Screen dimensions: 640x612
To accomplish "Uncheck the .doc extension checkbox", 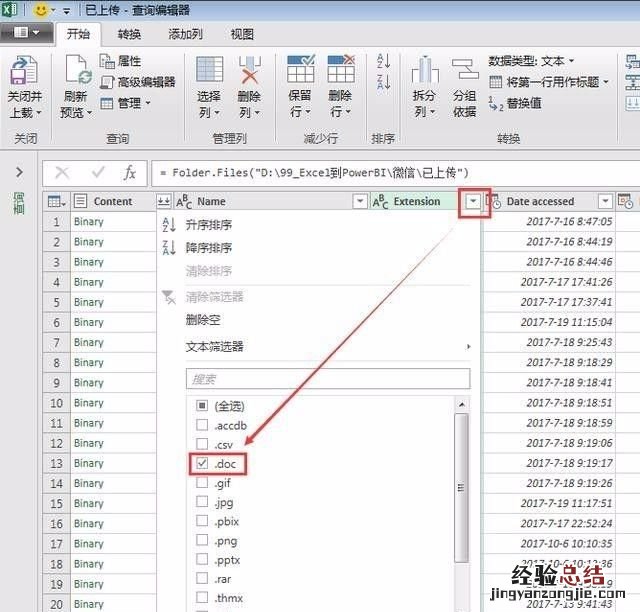I will click(202, 463).
